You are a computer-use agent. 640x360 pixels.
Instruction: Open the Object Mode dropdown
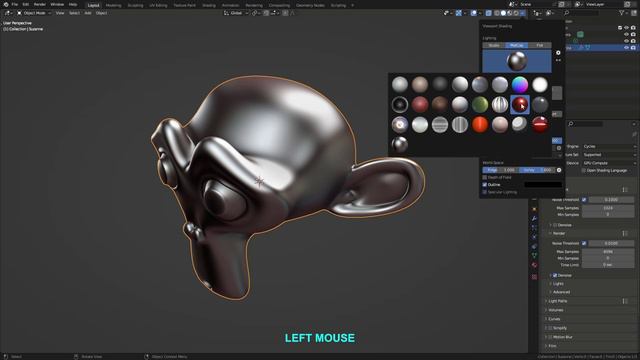pyautogui.click(x=34, y=13)
